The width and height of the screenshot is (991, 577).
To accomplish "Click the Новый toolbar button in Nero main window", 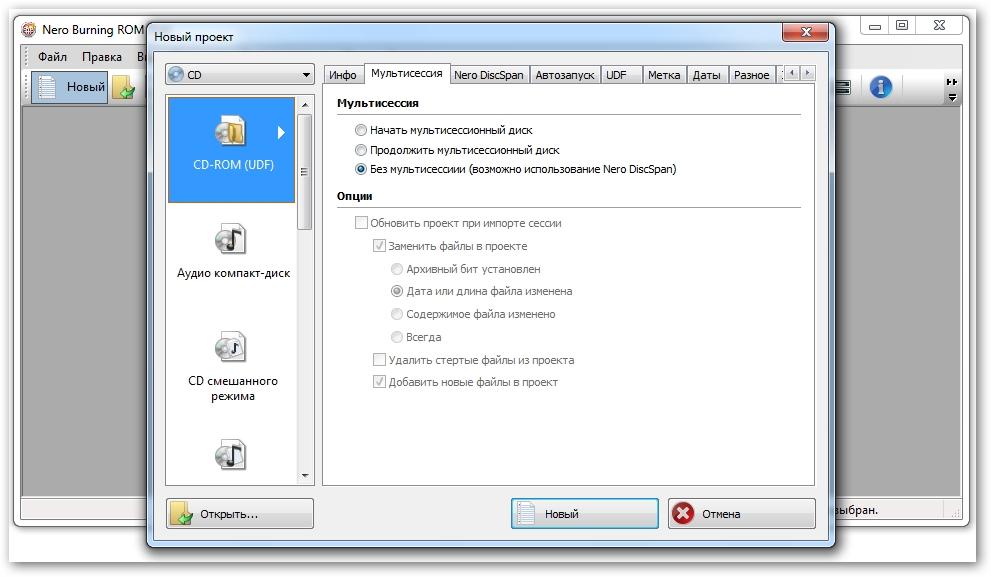I will coord(70,87).
